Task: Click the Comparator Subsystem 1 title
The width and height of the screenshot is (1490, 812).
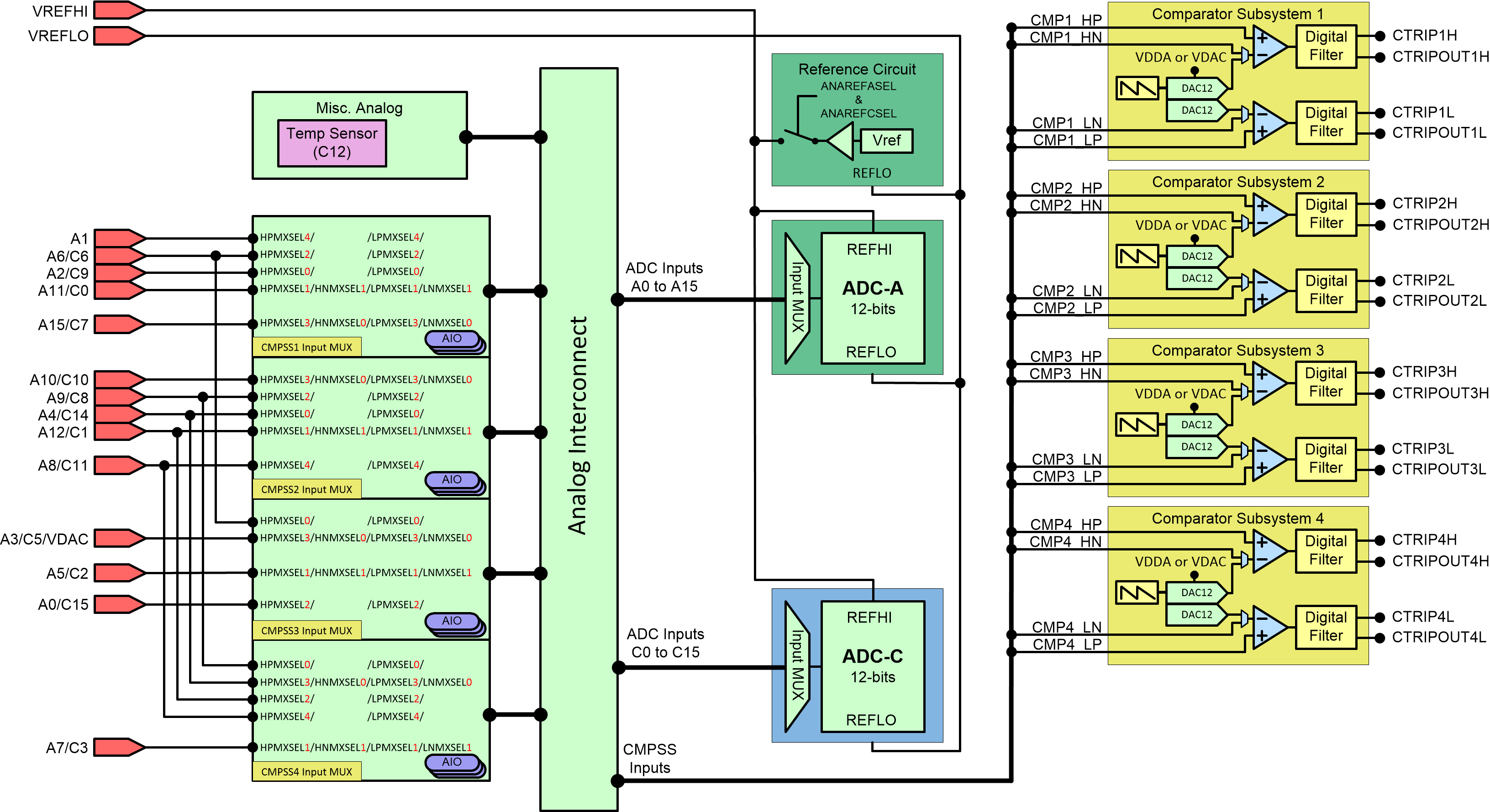Action: pos(1238,14)
